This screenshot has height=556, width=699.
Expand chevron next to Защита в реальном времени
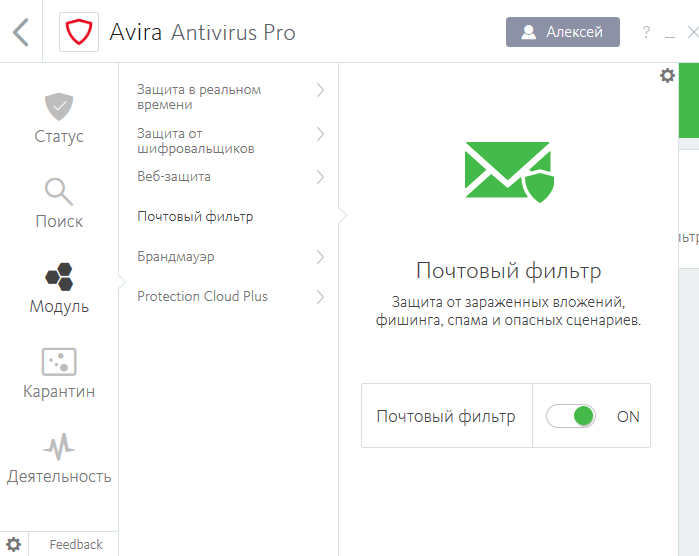[x=320, y=90]
